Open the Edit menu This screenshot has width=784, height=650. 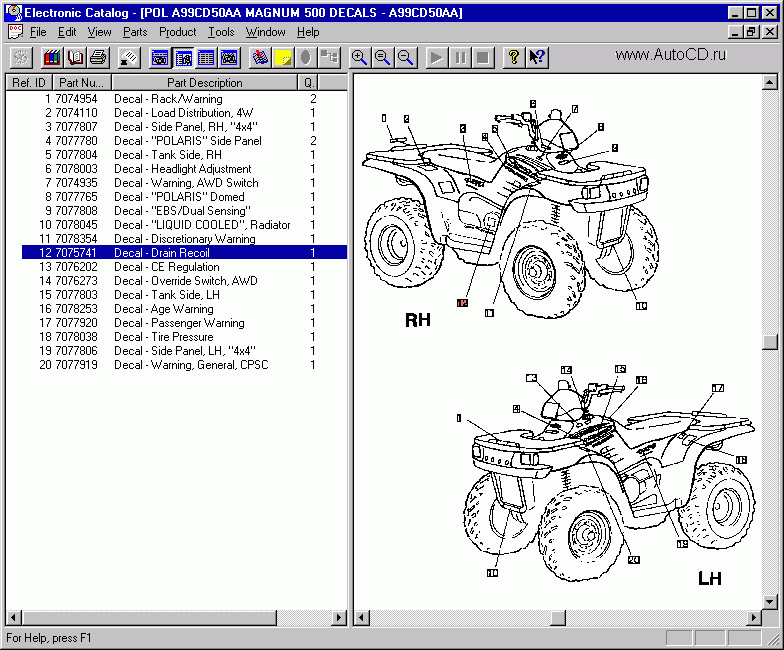click(x=67, y=32)
